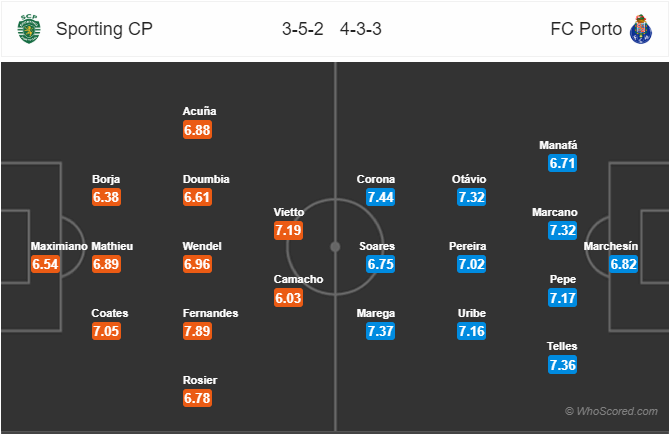Open the Sporting CP team name link
This screenshot has width=670, height=434.
(x=104, y=29)
